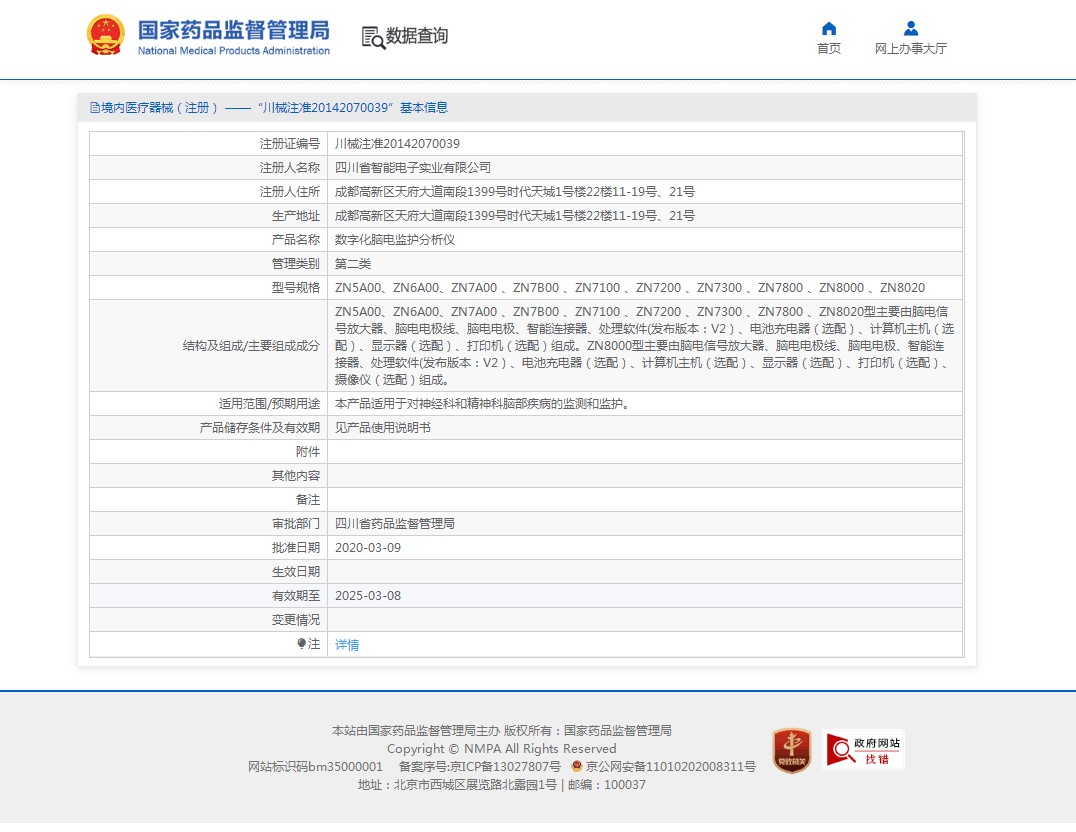Image resolution: width=1076 pixels, height=832 pixels.
Task: Open the 详情 link
Action: [347, 645]
